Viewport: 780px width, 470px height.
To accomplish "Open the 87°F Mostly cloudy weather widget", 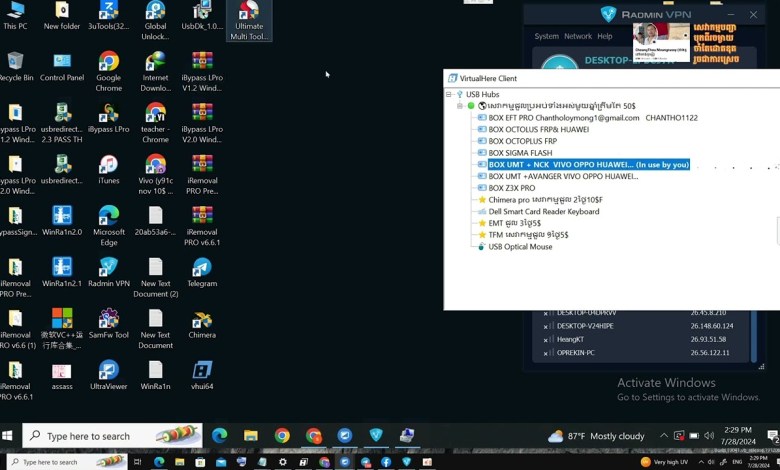I will pos(596,436).
